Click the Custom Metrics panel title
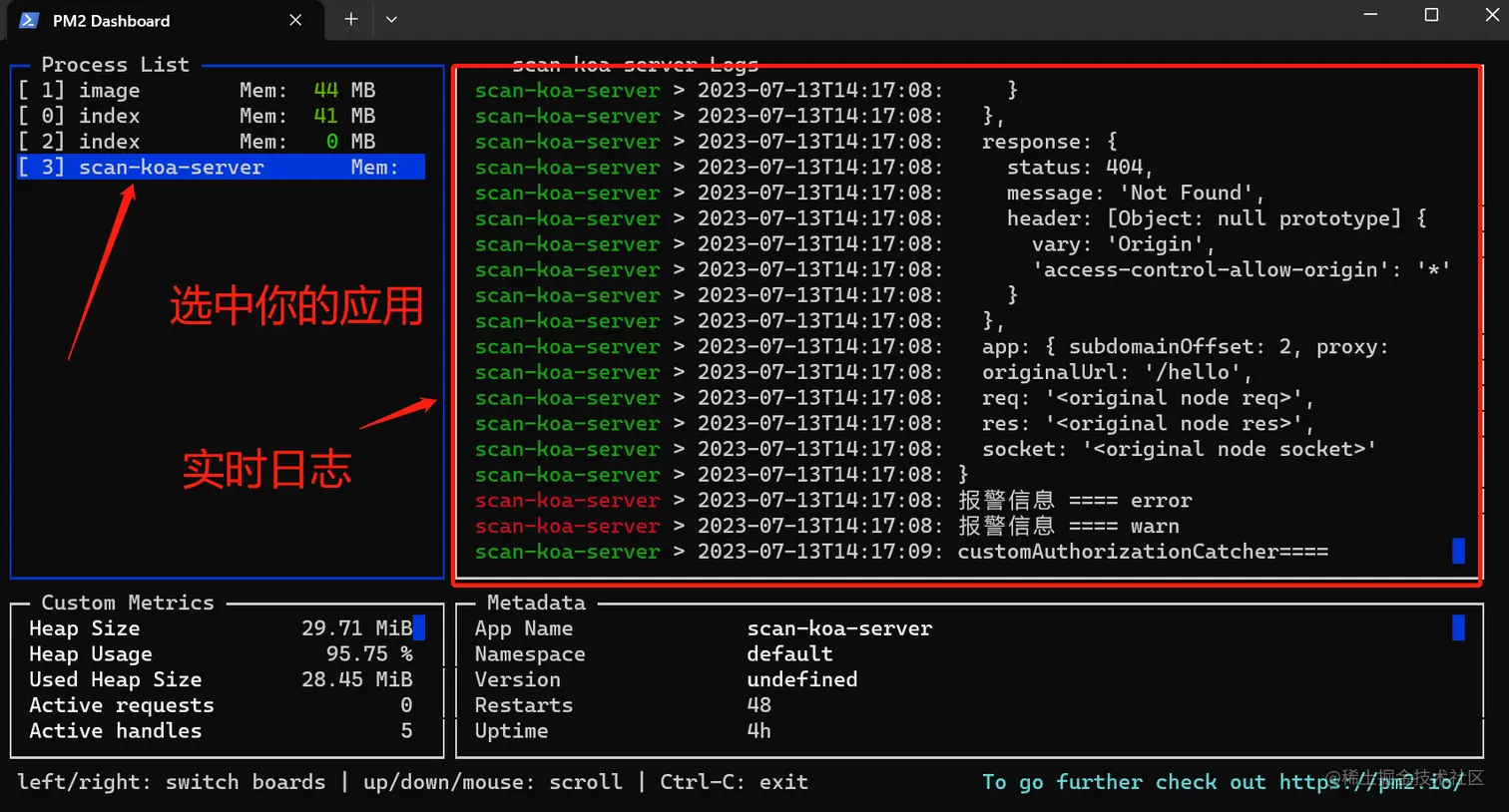Screen dimensions: 1509x812 (128, 603)
